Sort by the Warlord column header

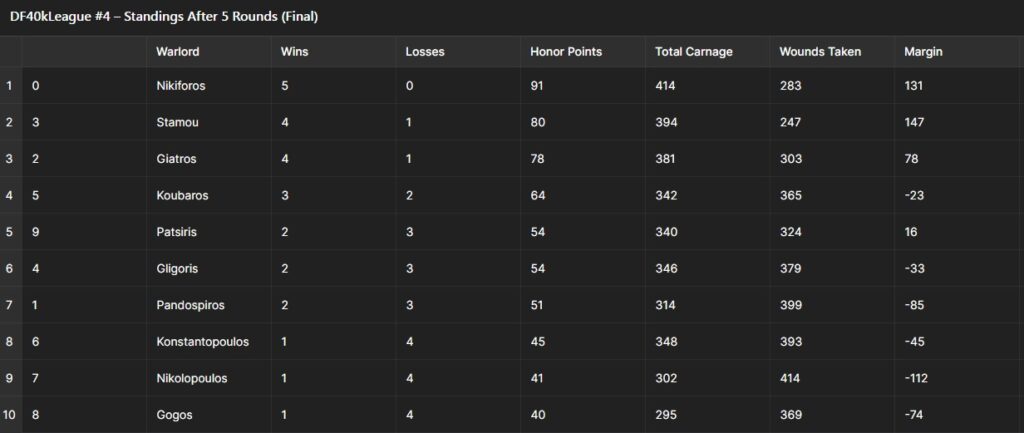point(178,52)
